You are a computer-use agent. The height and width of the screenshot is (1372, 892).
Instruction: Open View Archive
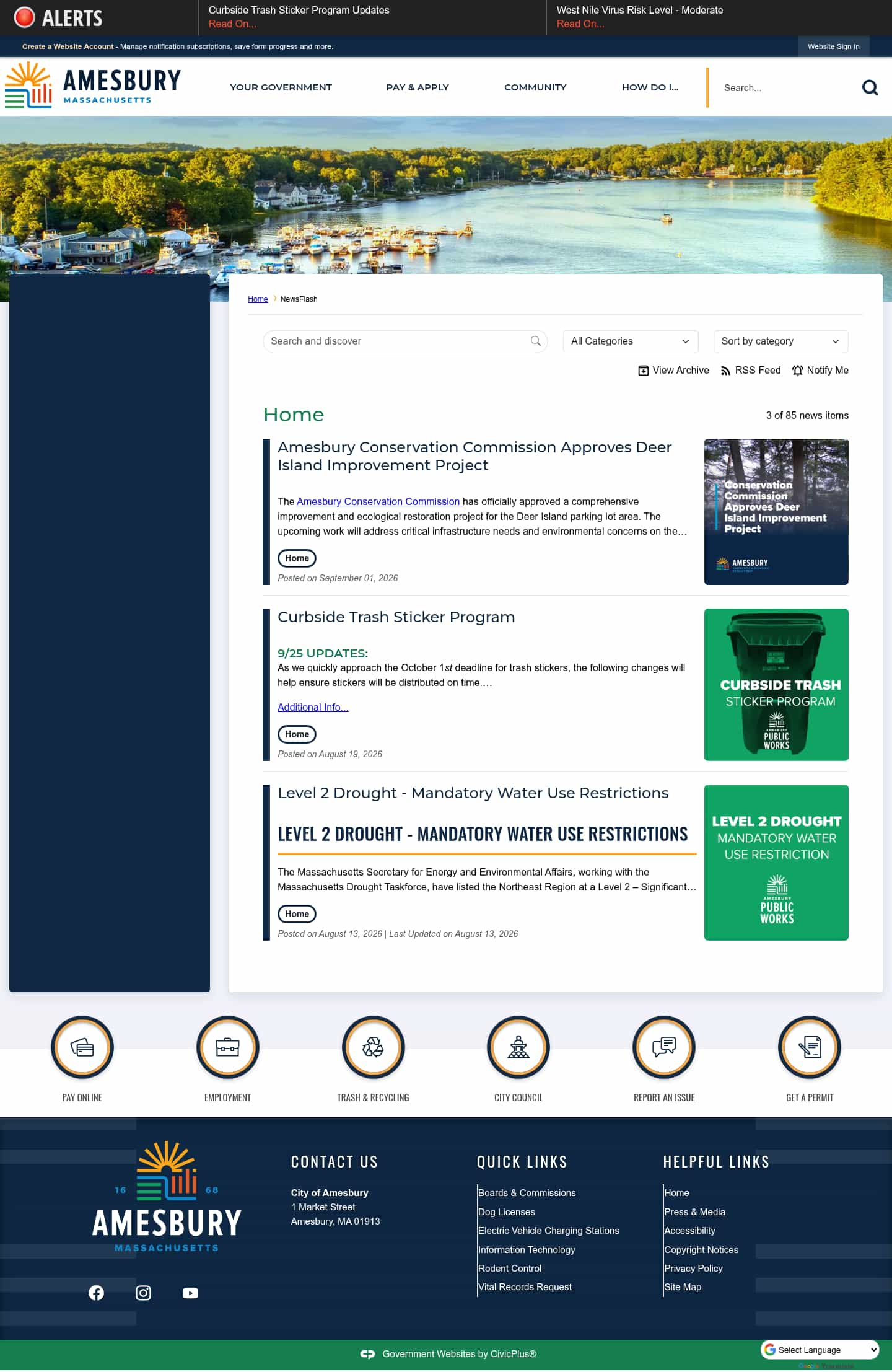[x=673, y=370]
